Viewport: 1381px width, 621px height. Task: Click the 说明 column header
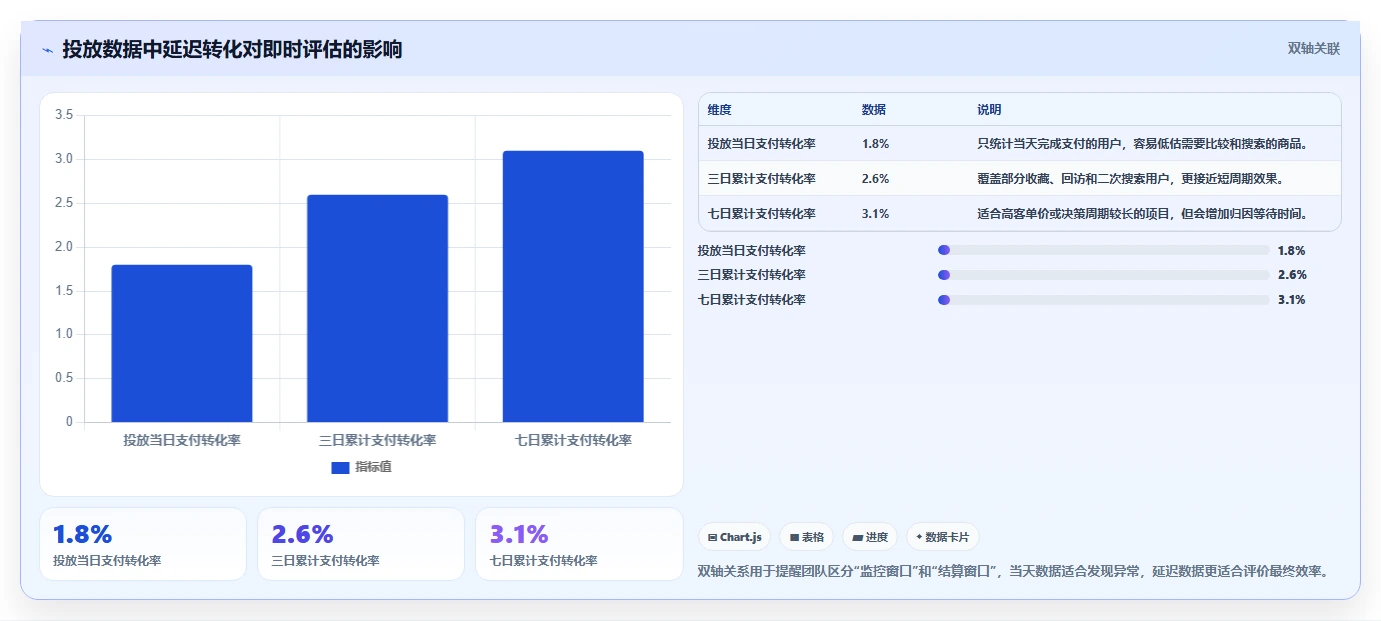(989, 110)
